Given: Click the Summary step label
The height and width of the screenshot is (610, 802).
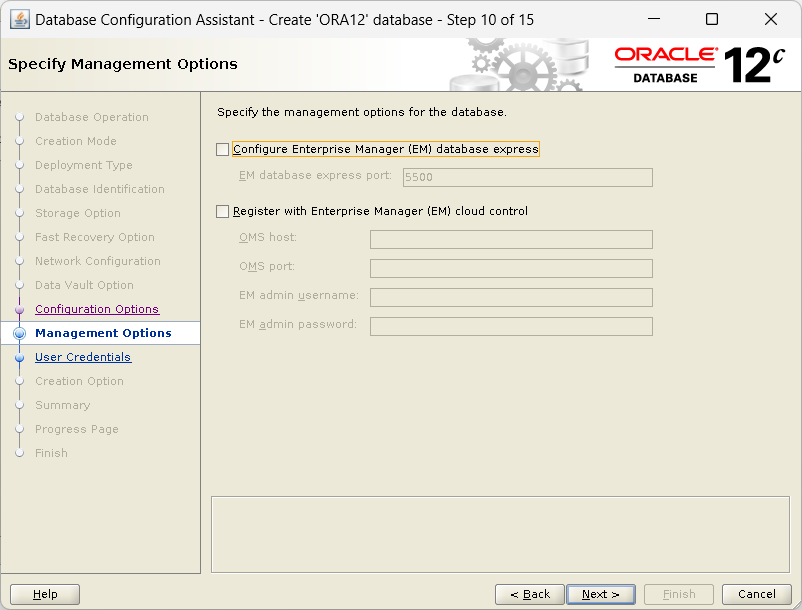Looking at the screenshot, I should click(x=62, y=405).
